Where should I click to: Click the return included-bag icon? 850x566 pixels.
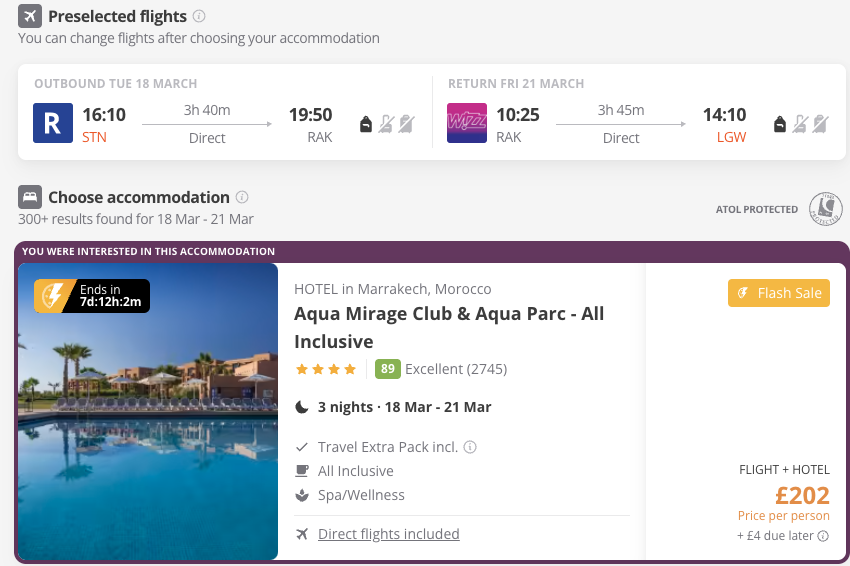pyautogui.click(x=780, y=124)
